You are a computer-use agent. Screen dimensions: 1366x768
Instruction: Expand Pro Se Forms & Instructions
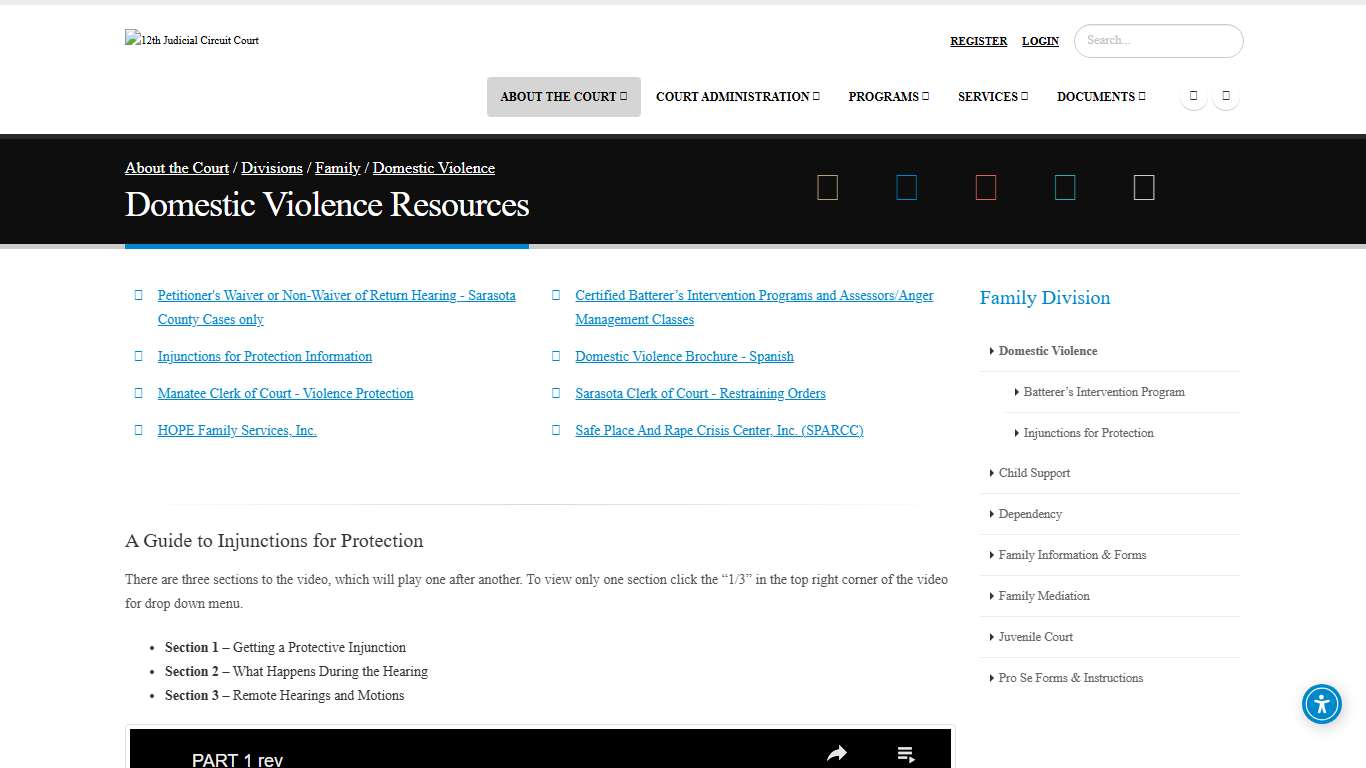tap(1070, 677)
